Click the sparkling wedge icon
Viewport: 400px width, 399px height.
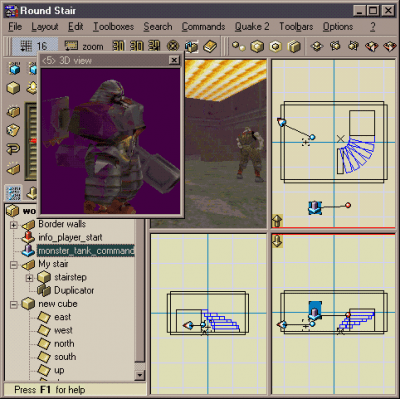coord(13,168)
